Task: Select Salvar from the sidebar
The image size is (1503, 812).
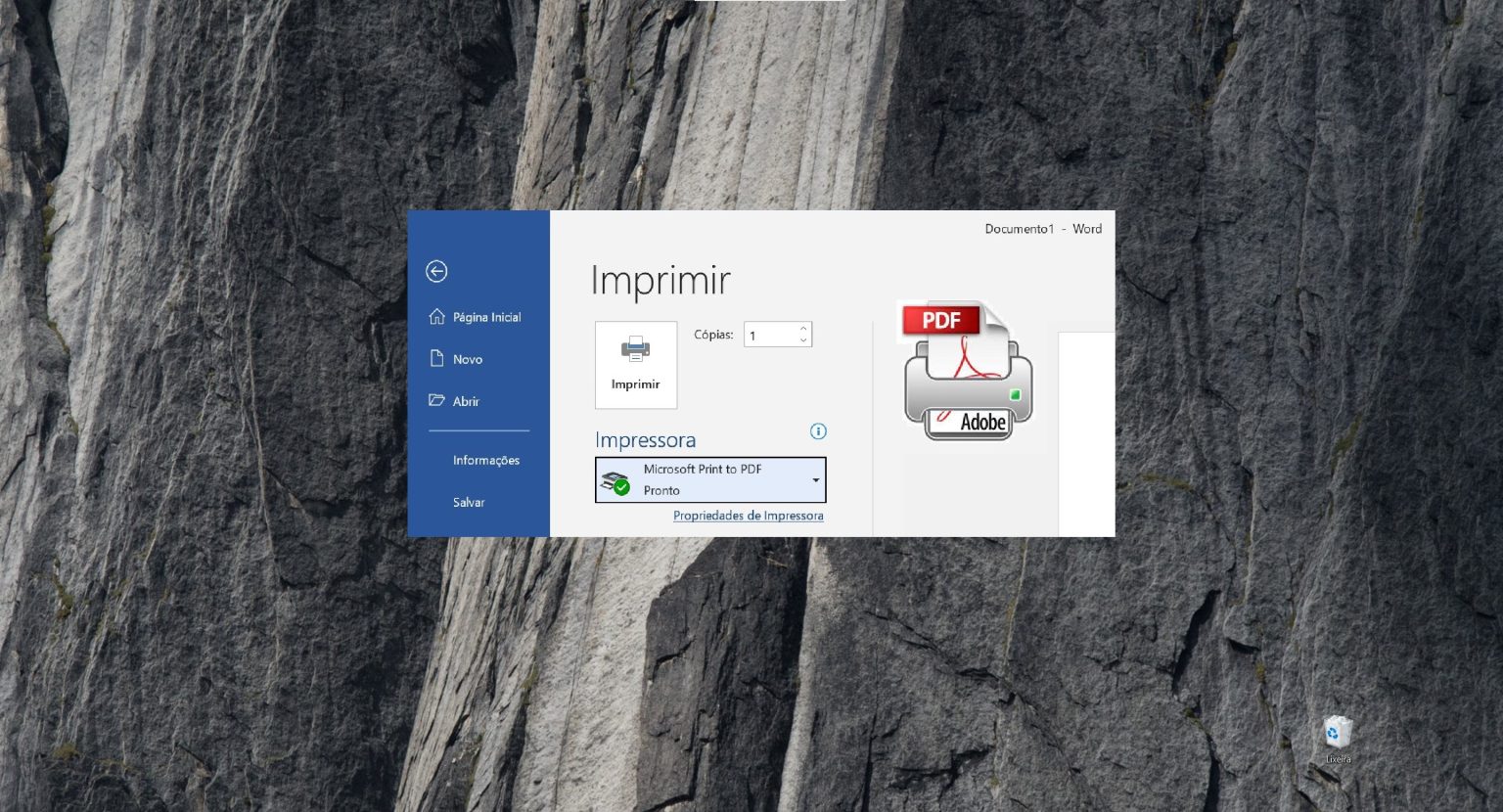Action: (469, 502)
